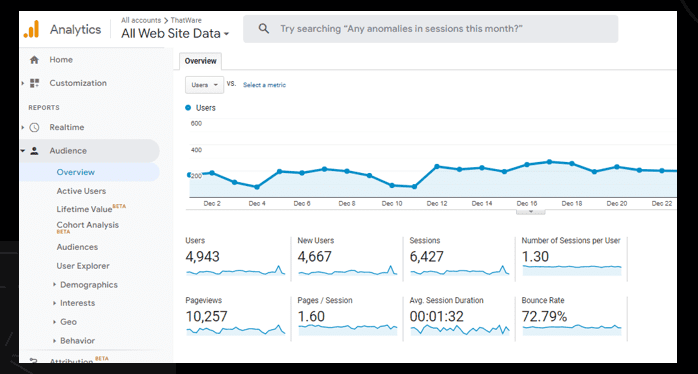Open the Active Users report

tap(81, 191)
